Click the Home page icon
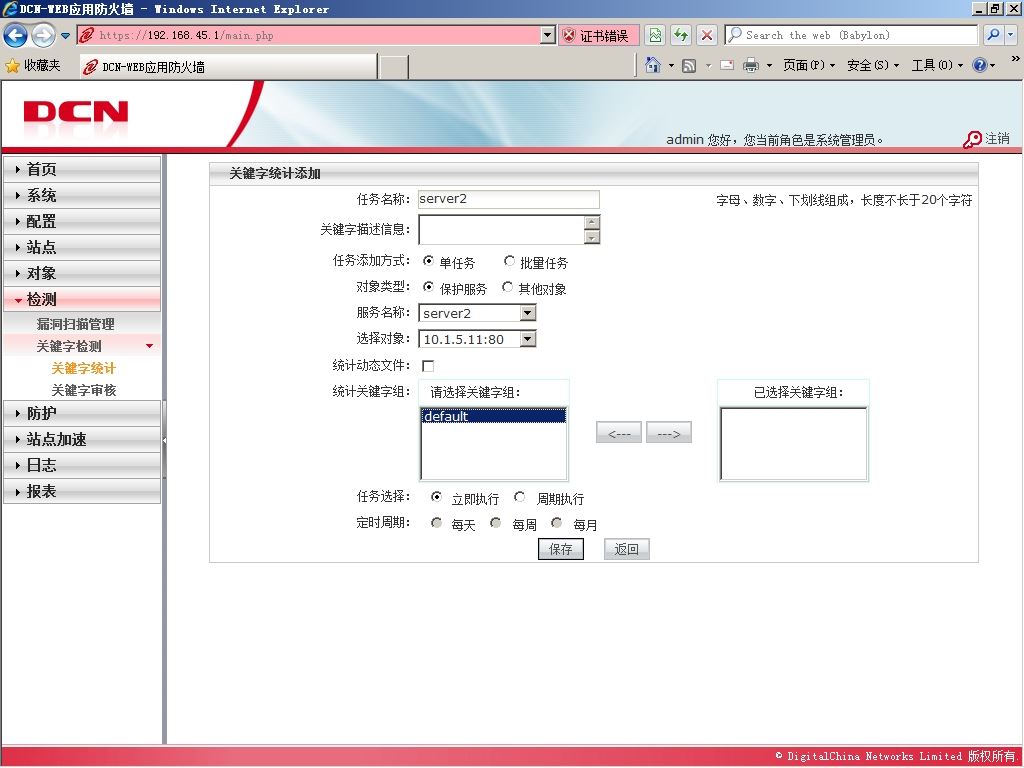Viewport: 1024px width, 768px height. coord(652,65)
